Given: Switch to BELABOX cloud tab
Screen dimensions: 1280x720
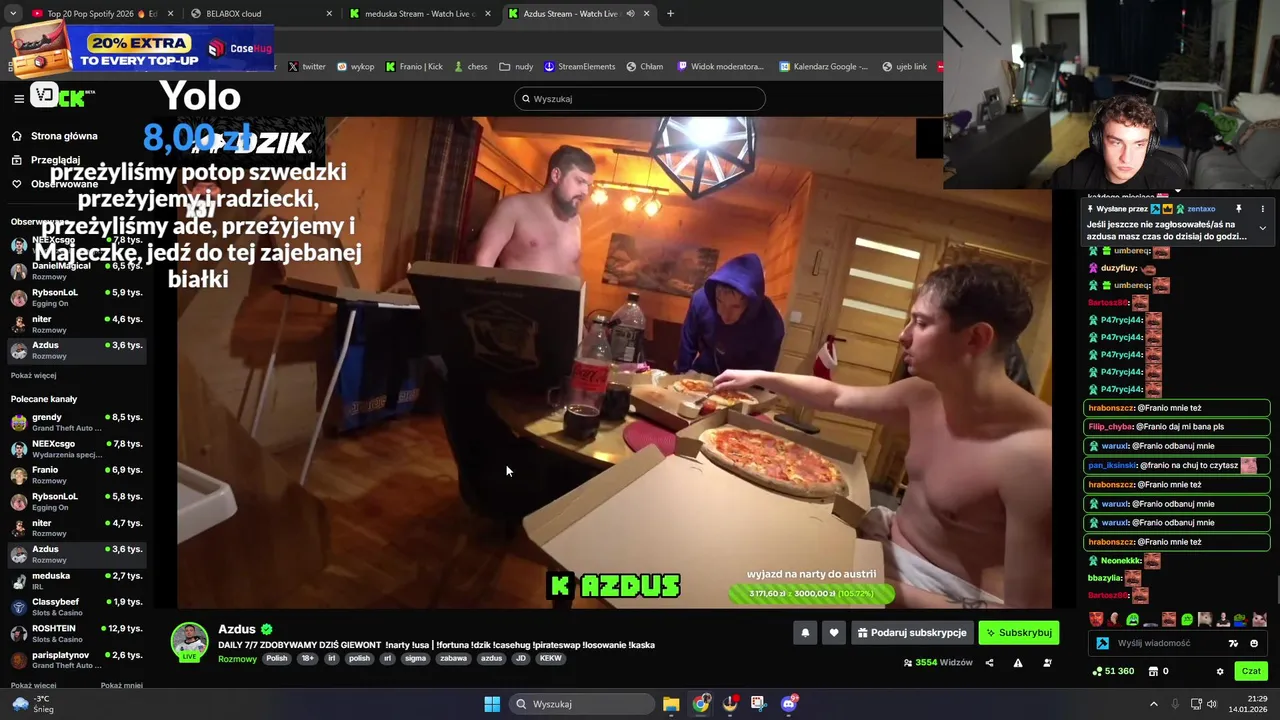Looking at the screenshot, I should pos(260,13).
